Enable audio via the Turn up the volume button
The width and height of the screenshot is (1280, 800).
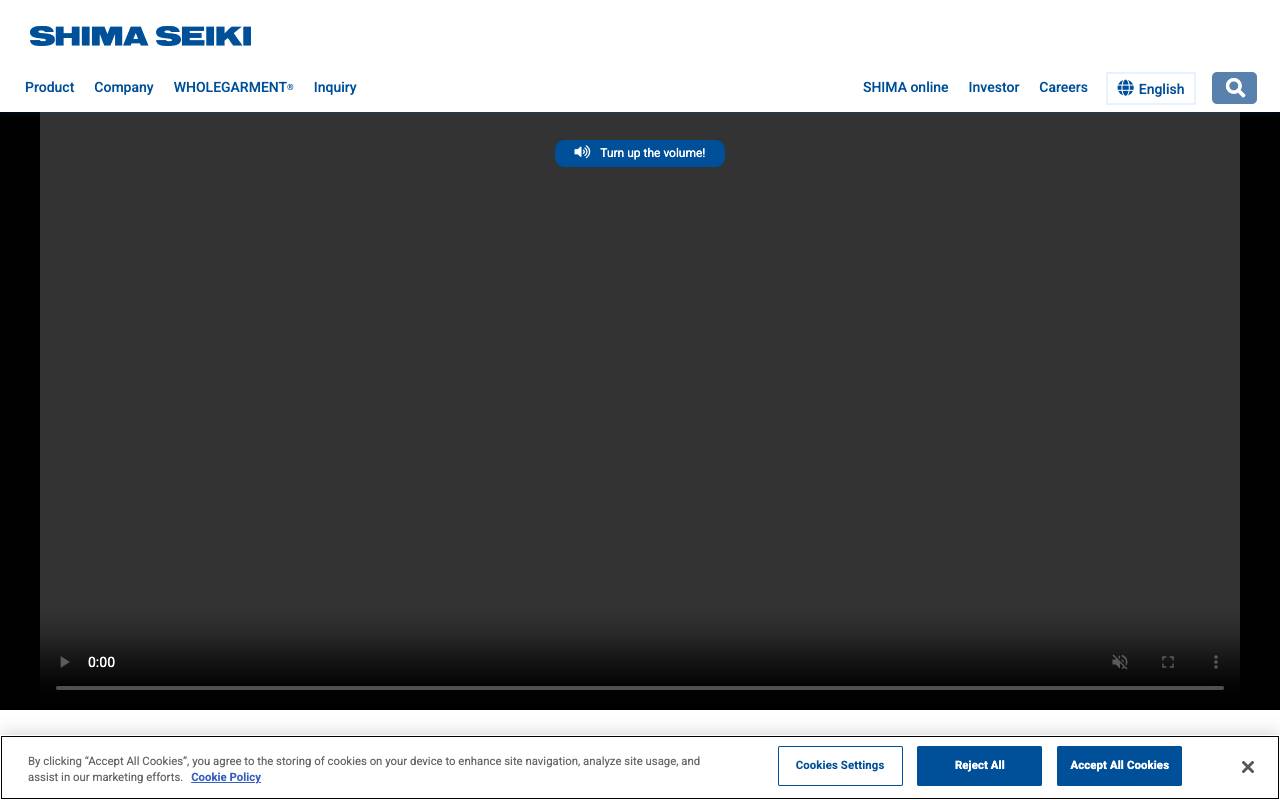point(640,153)
